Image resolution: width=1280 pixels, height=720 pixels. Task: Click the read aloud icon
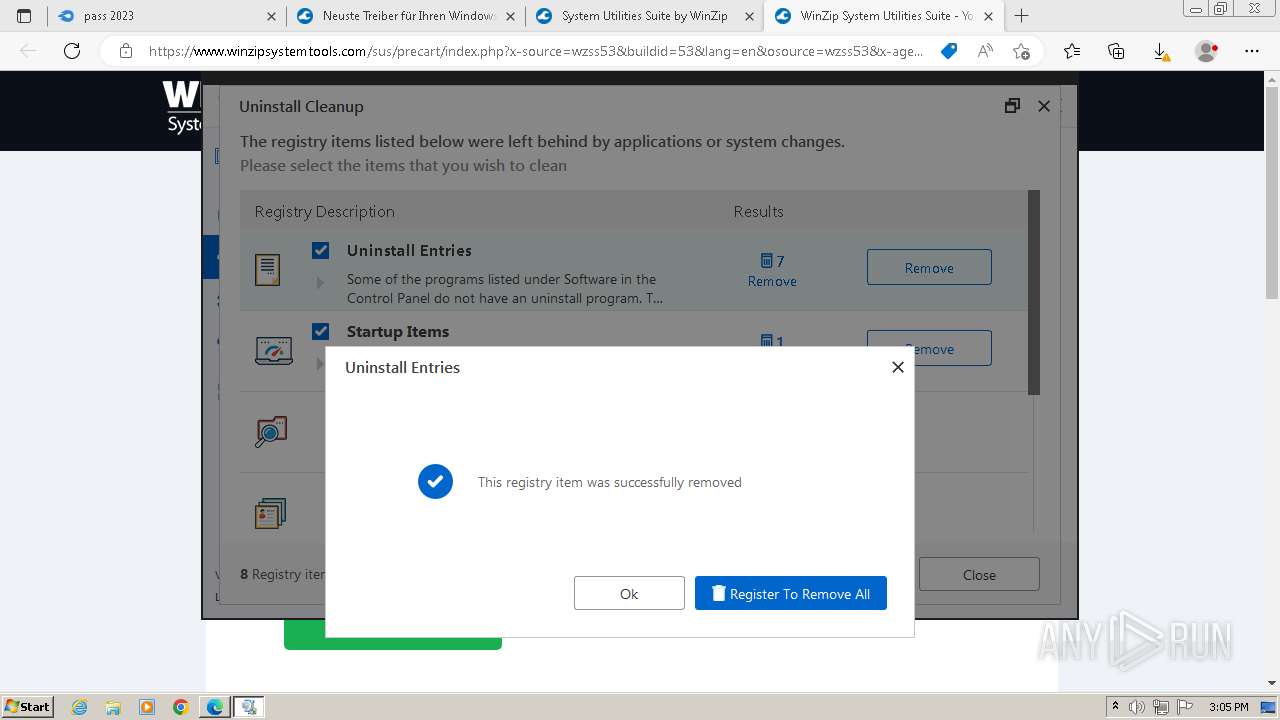(x=985, y=51)
